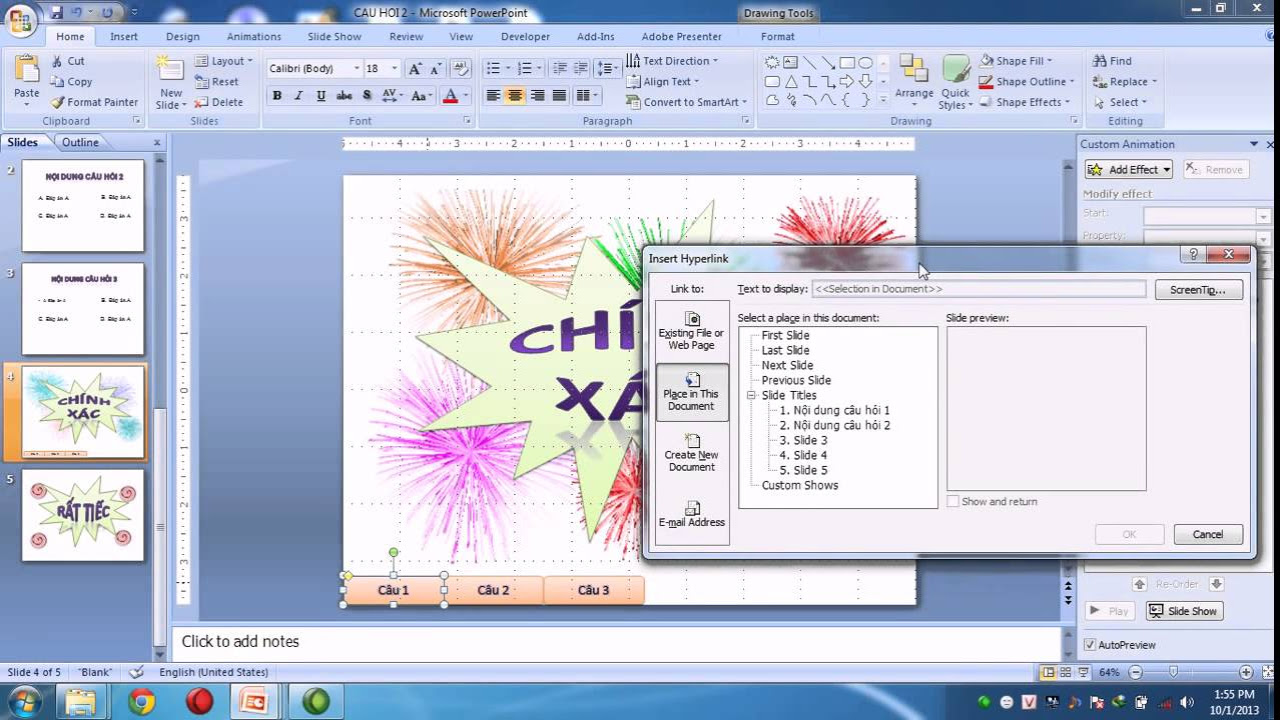Open the Animations ribbon tab
Image resolution: width=1280 pixels, height=720 pixels.
pyautogui.click(x=254, y=36)
